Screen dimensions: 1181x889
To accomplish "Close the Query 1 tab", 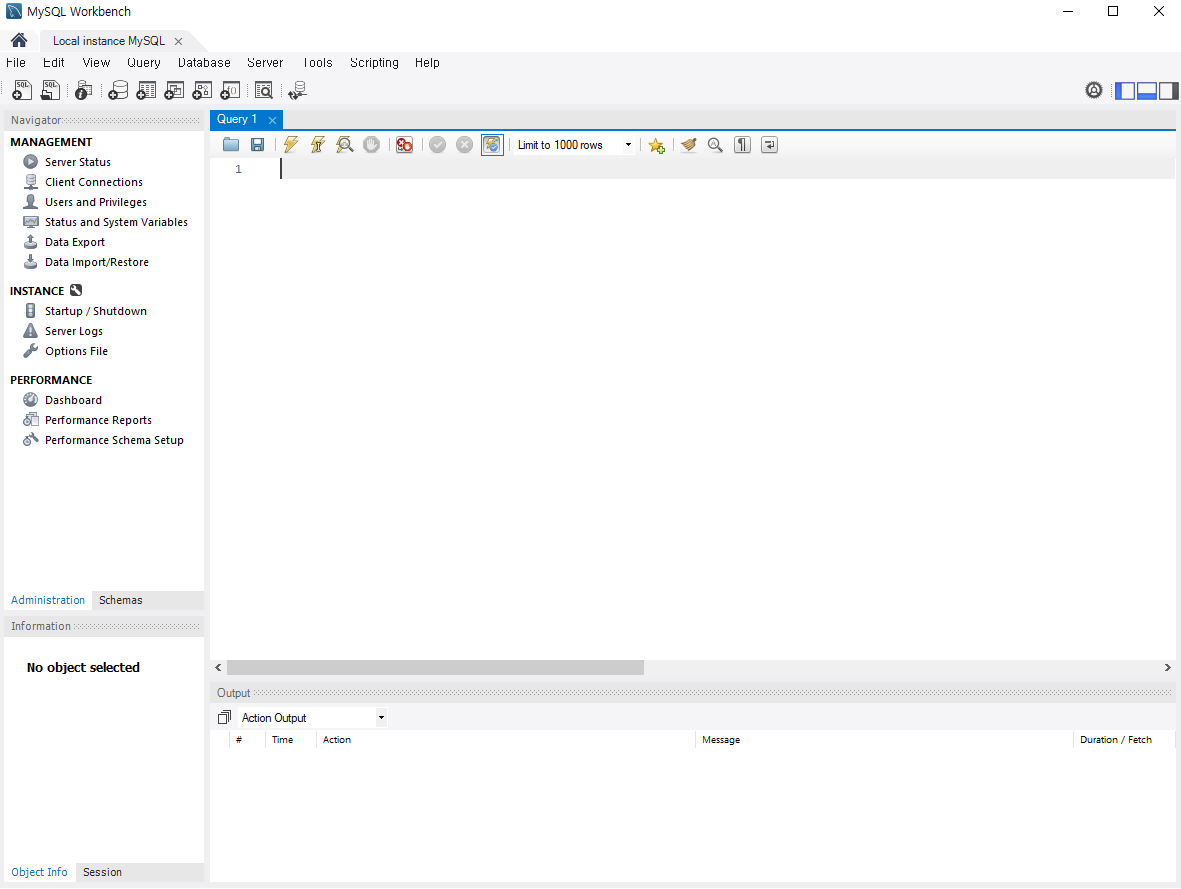I will click(x=273, y=120).
